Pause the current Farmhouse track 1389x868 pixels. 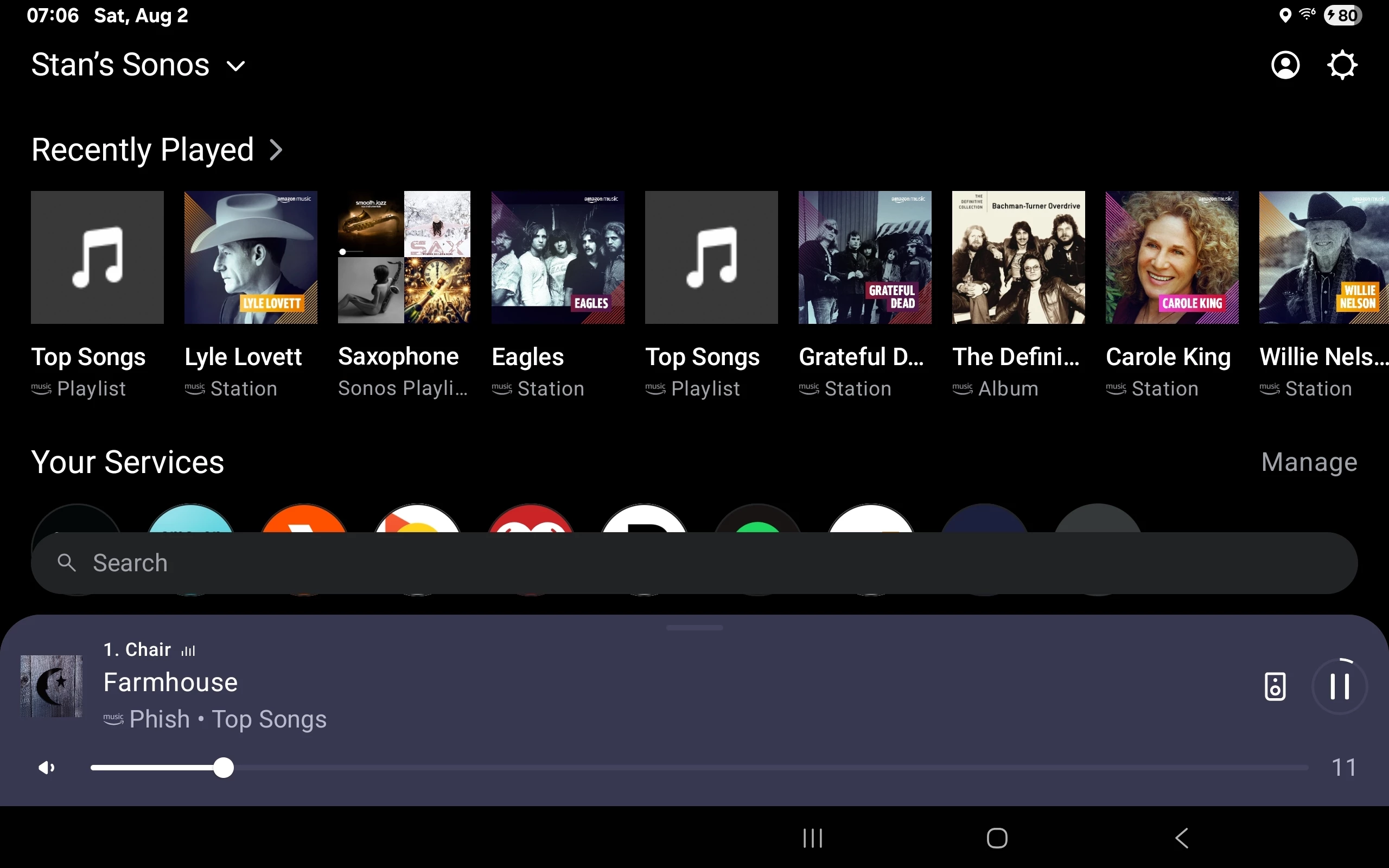point(1340,686)
